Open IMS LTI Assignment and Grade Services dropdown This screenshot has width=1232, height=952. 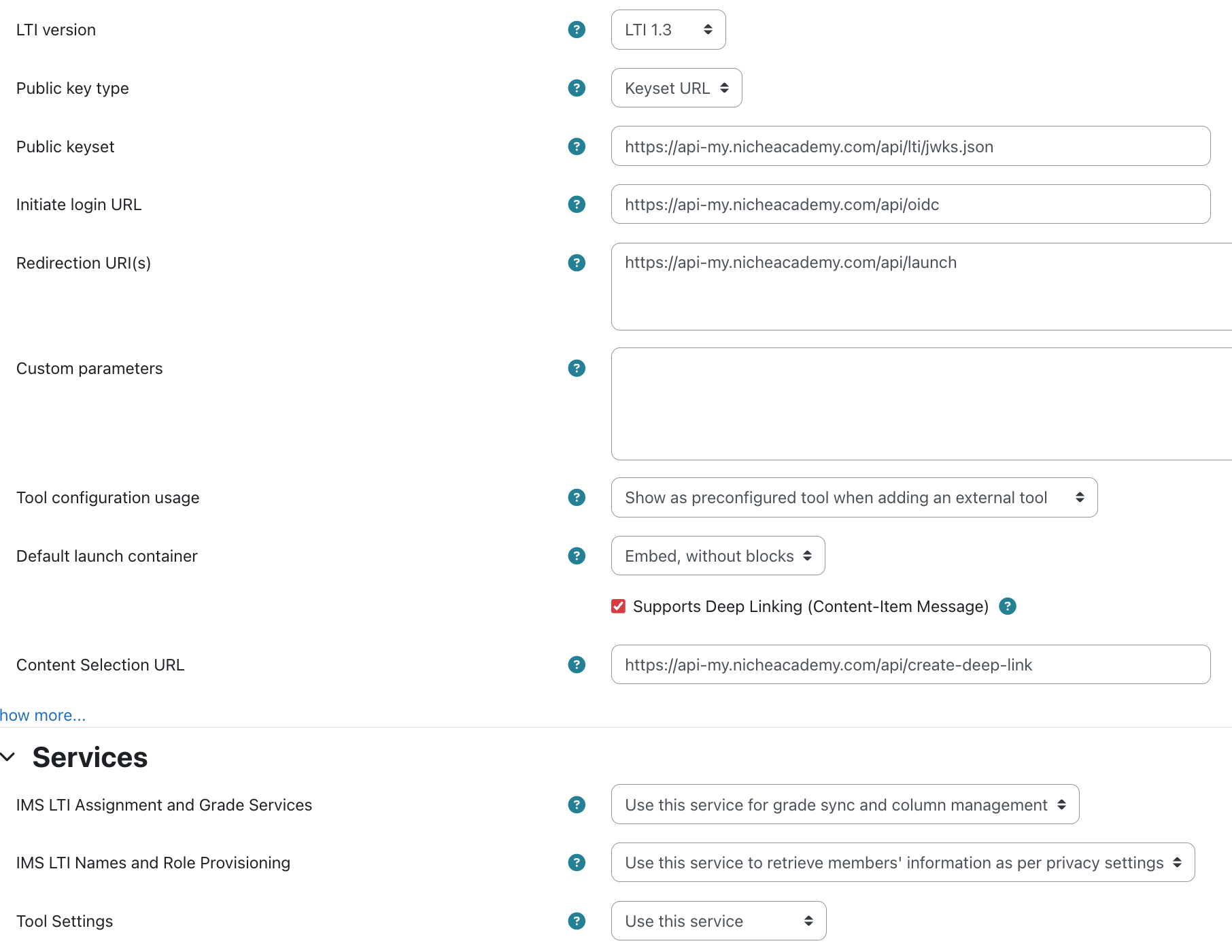tap(844, 804)
